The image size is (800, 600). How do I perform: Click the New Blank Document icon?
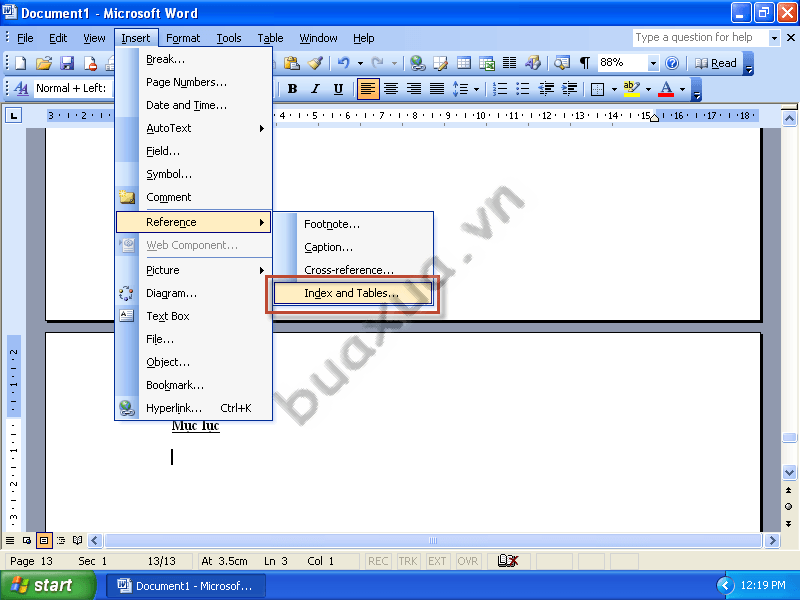(21, 63)
